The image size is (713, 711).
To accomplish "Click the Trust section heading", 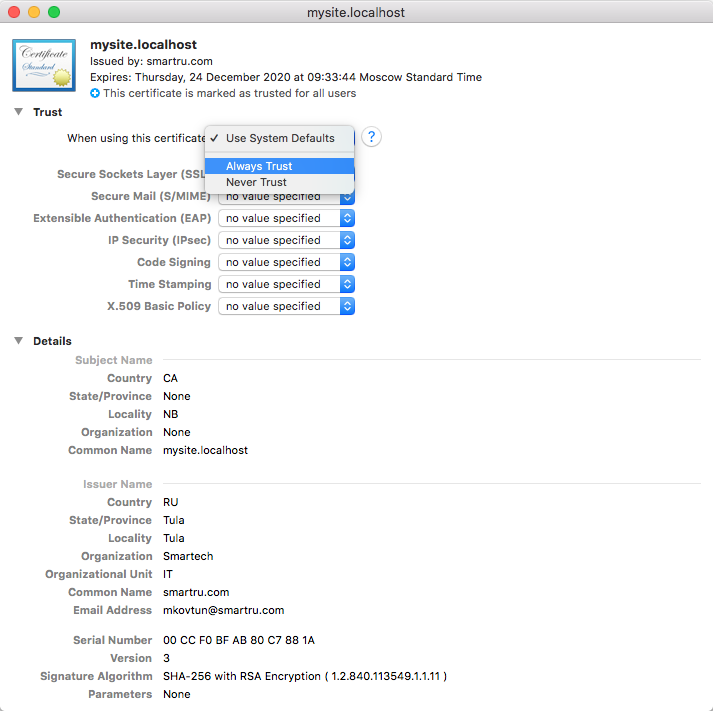I will coord(47,112).
